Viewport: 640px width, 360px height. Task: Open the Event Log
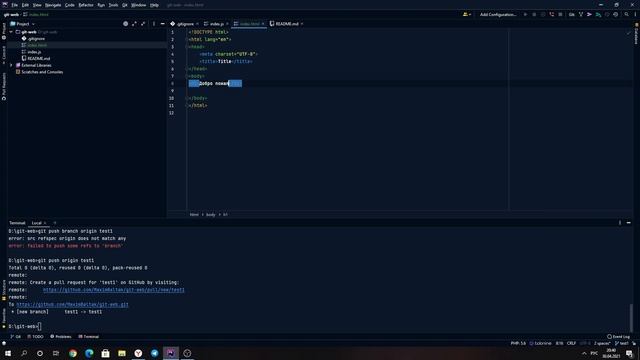618,337
